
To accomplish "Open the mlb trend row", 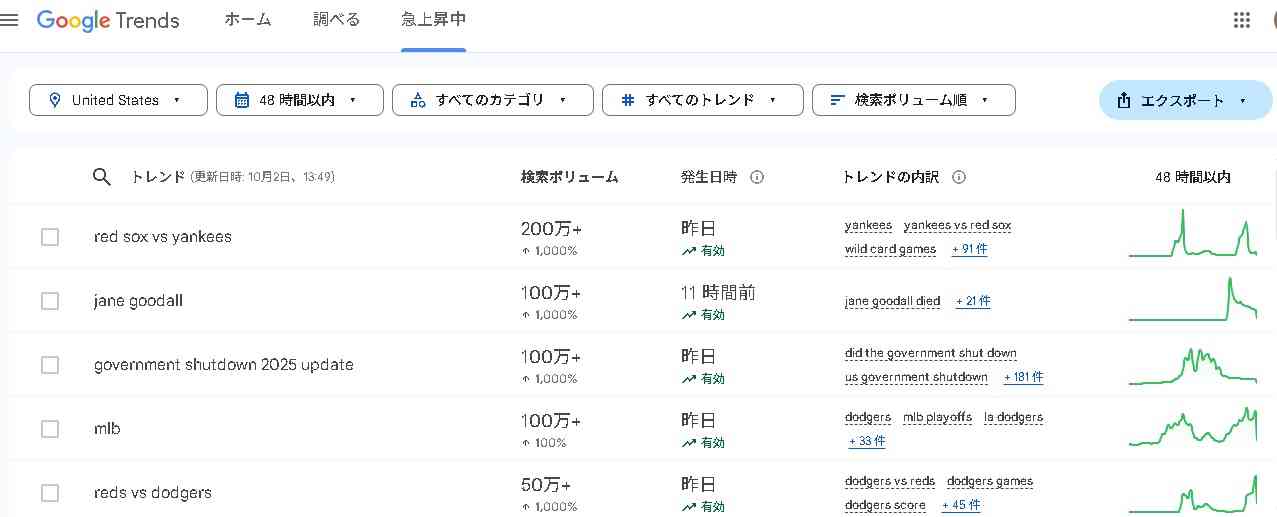I will point(107,429).
